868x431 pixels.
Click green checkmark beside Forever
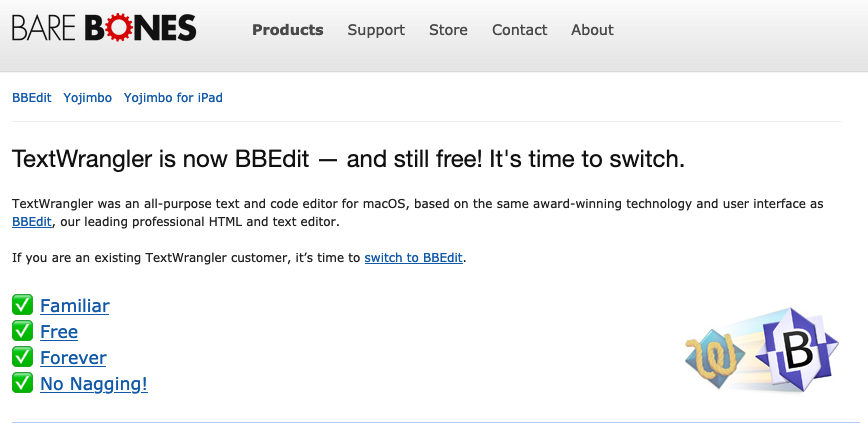point(22,358)
